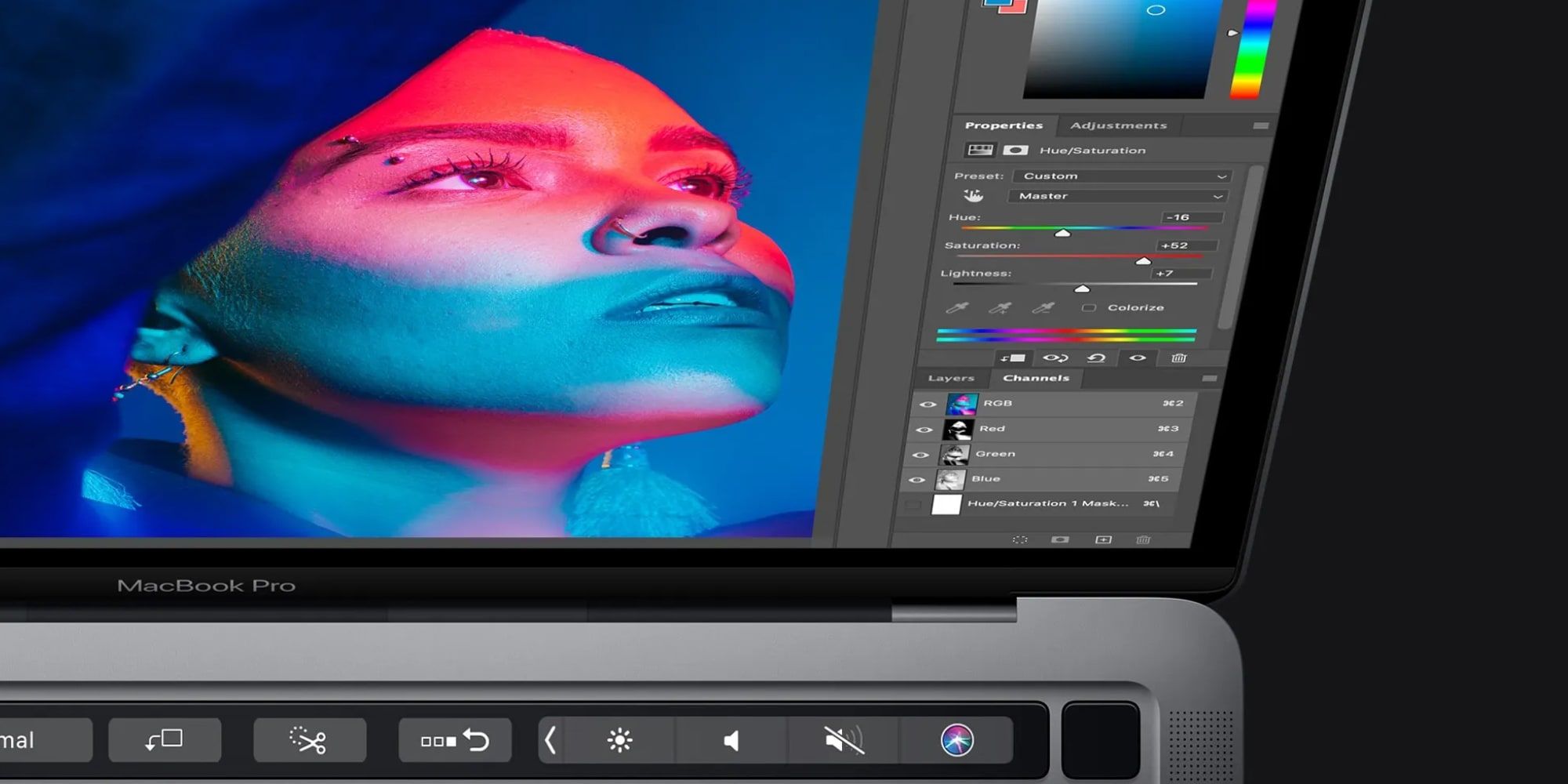Tap the history undo icon on Touch Bar
1568x784 pixels.
[x=455, y=740]
